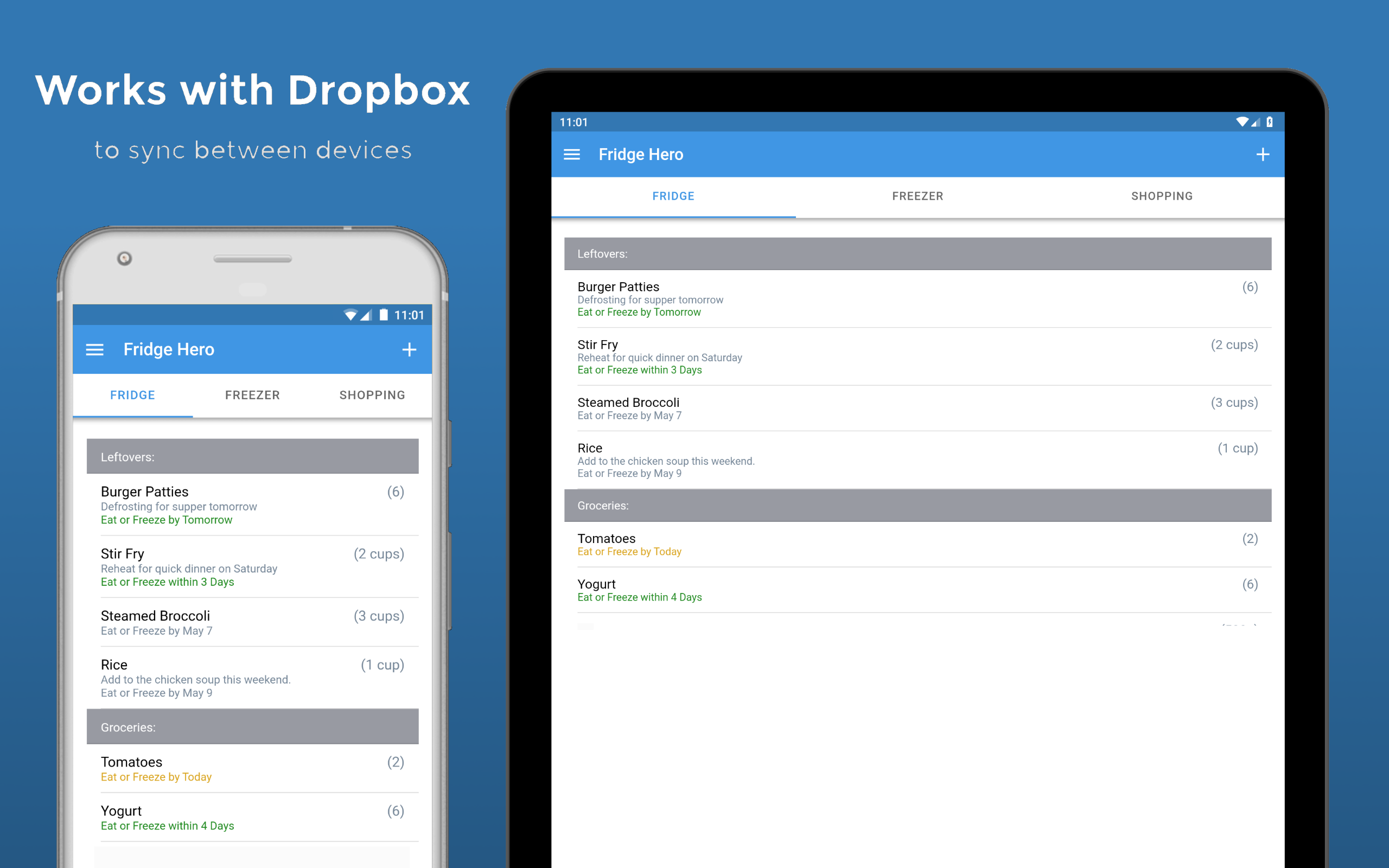Click the phone battery status icon

pyautogui.click(x=384, y=315)
